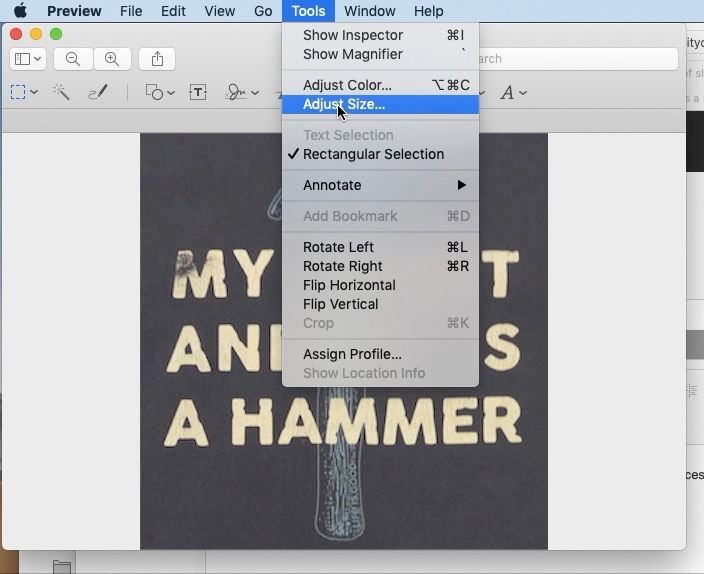Select the Sketch pen tool
The height and width of the screenshot is (574, 704).
click(98, 93)
